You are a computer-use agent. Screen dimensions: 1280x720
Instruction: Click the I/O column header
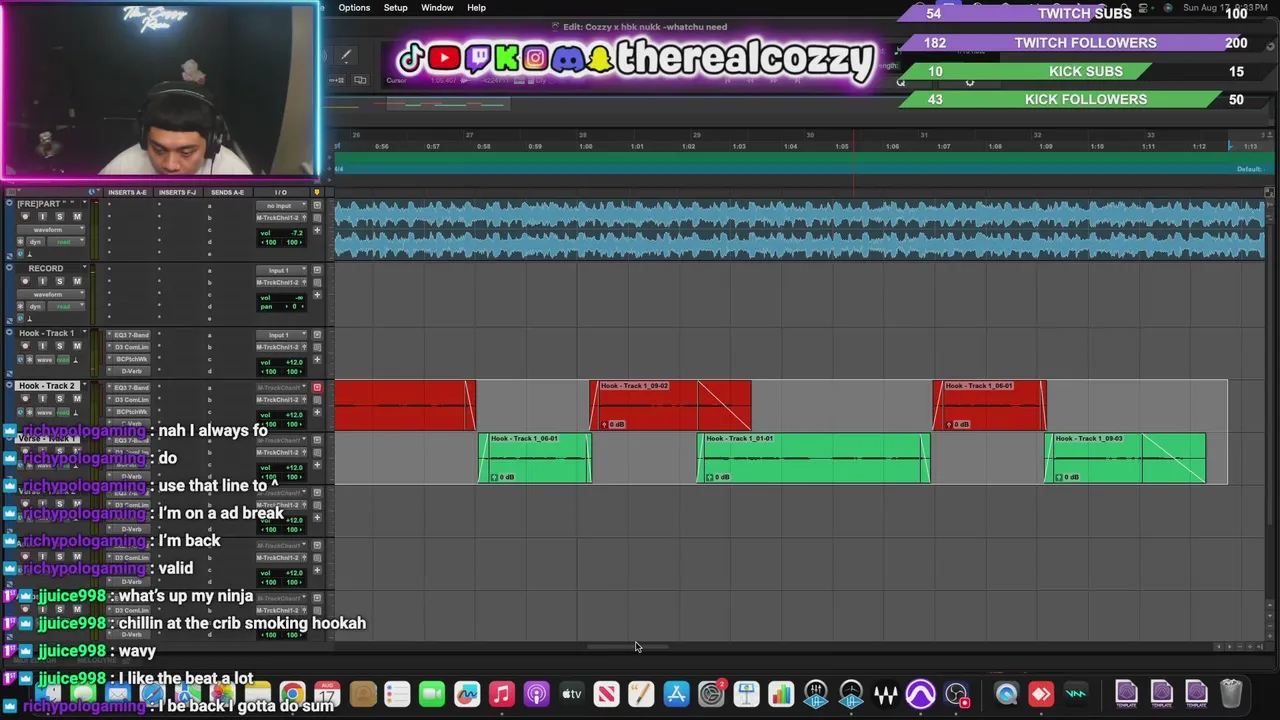tap(281, 192)
